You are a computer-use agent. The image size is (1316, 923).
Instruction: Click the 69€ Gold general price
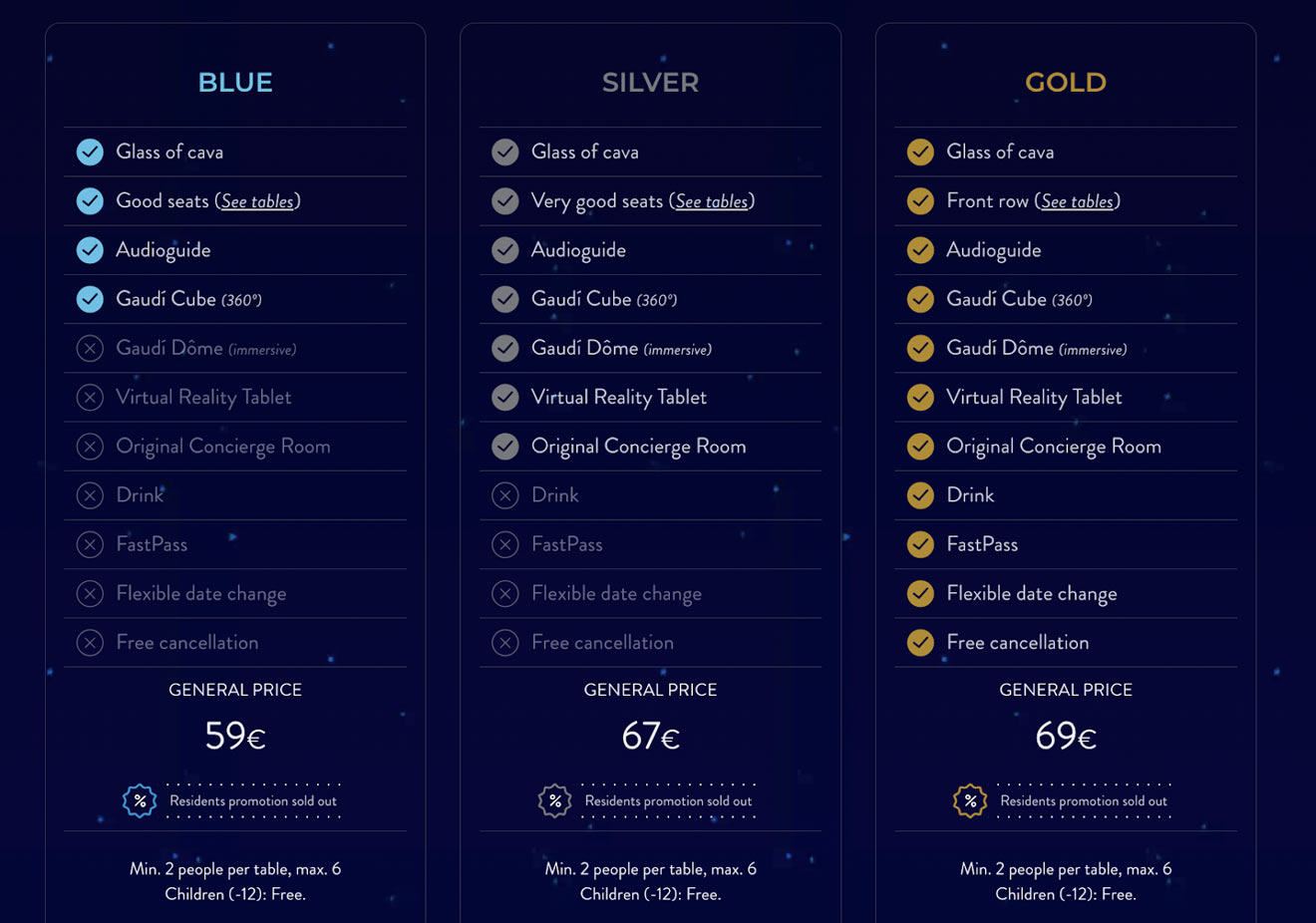click(1066, 736)
